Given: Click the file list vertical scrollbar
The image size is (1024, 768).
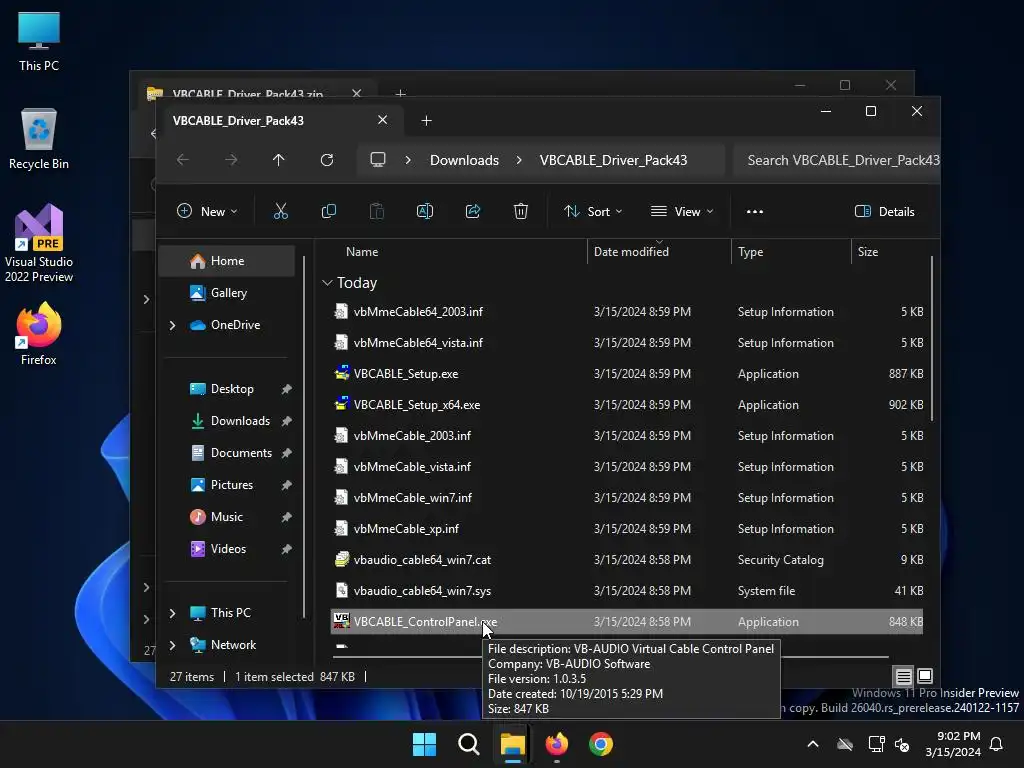Looking at the screenshot, I should tap(931, 340).
